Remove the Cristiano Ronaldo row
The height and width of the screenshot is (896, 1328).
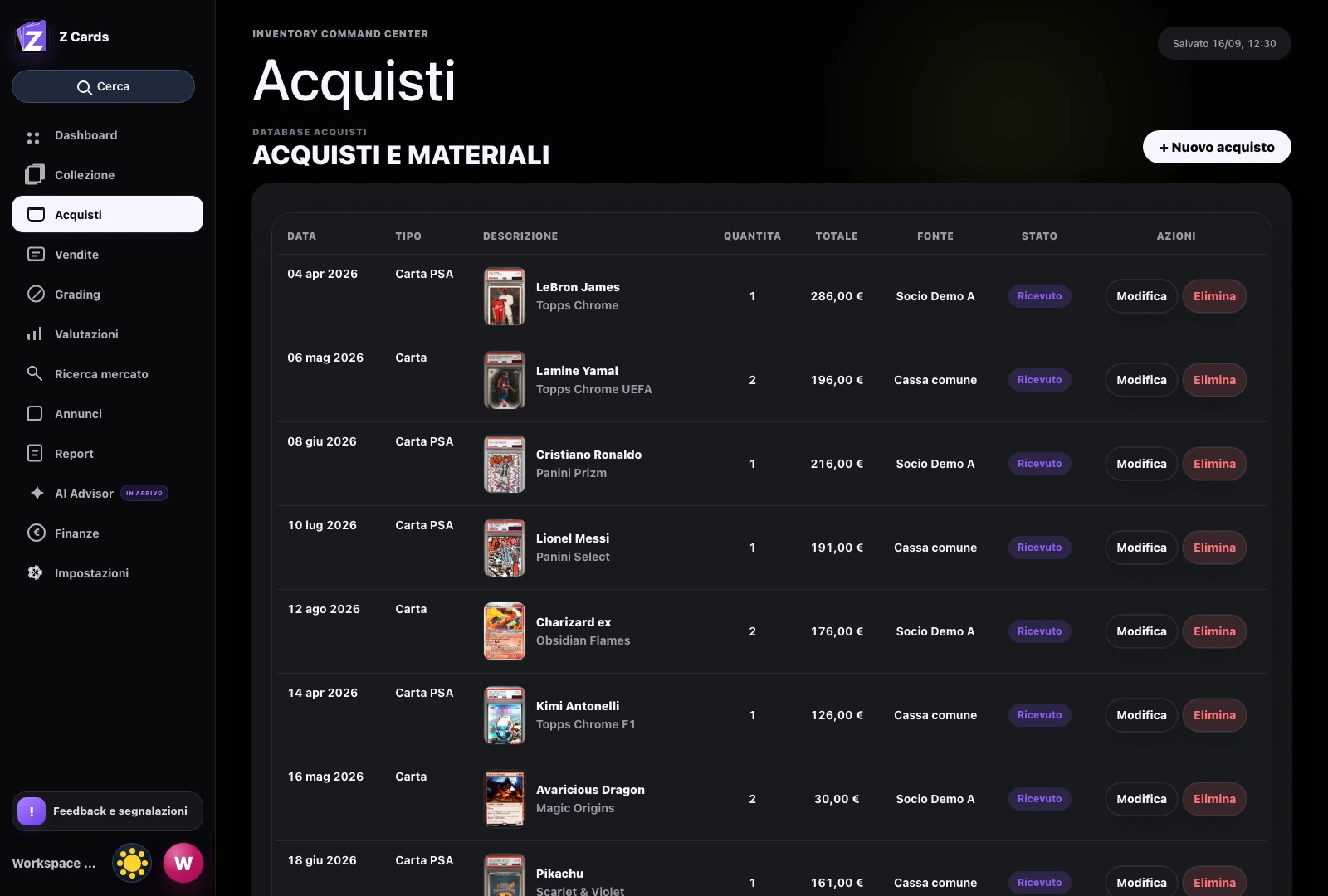click(x=1214, y=464)
